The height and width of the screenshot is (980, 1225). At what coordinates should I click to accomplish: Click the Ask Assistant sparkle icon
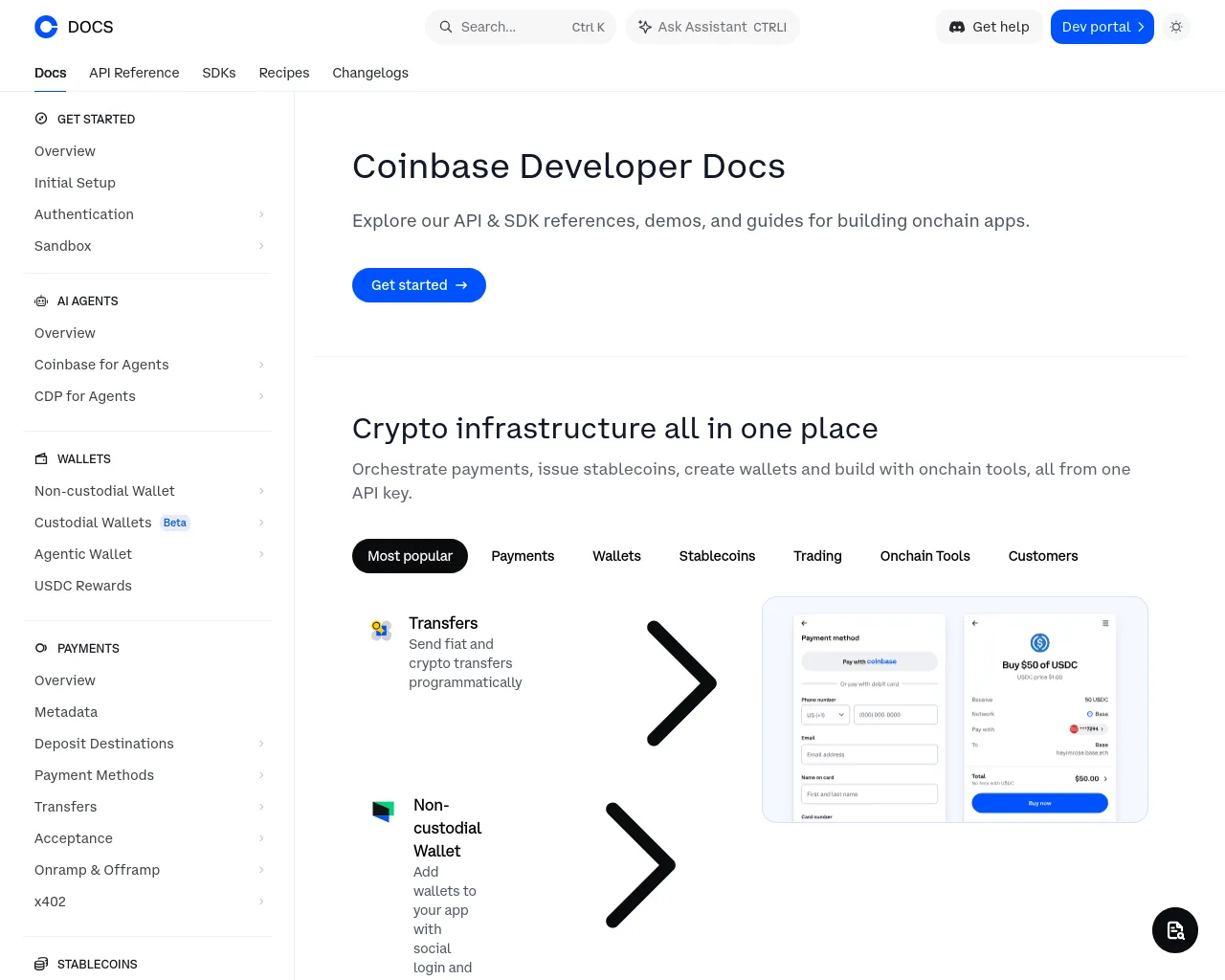click(x=645, y=27)
